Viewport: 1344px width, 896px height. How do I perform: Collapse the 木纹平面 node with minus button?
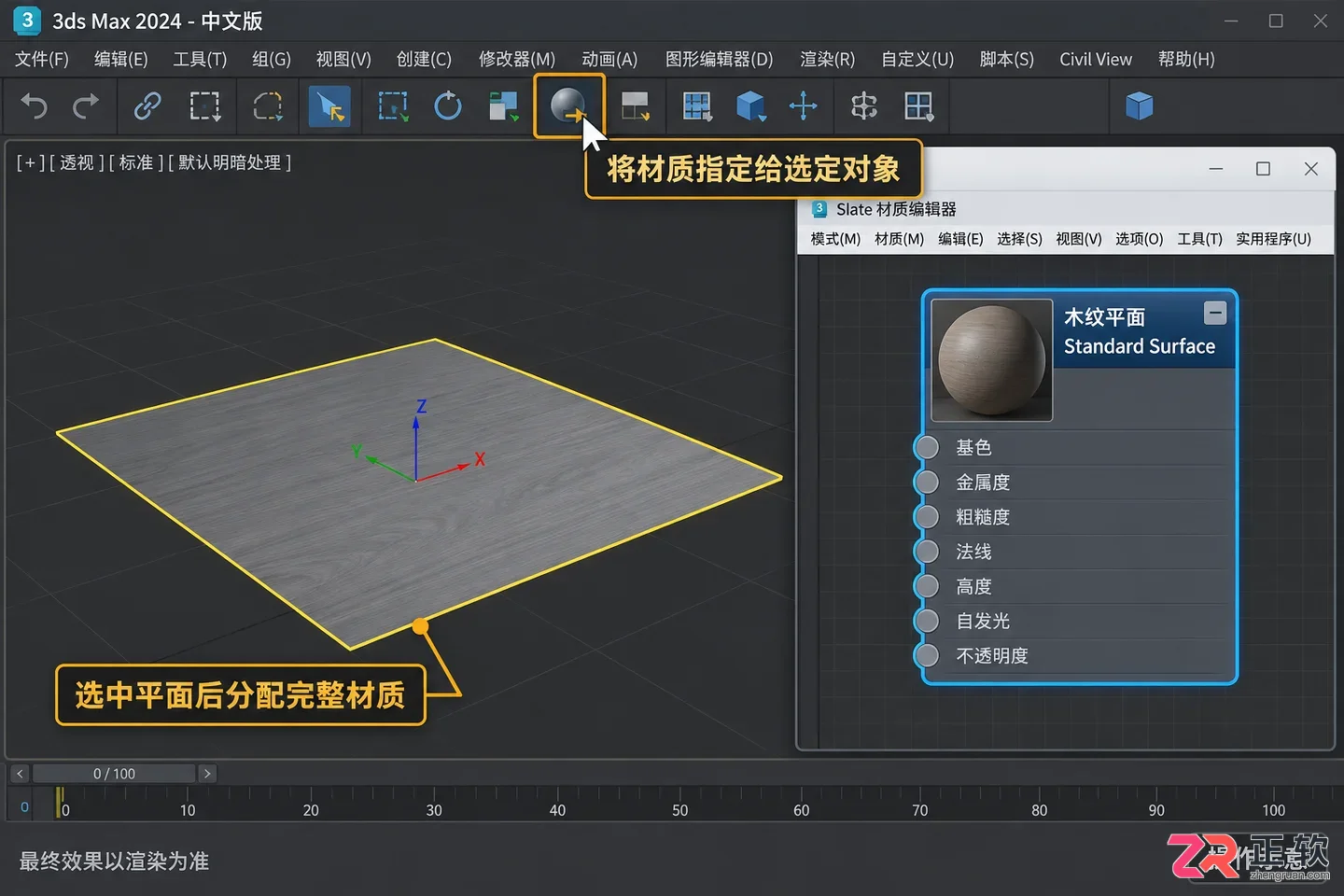point(1215,313)
